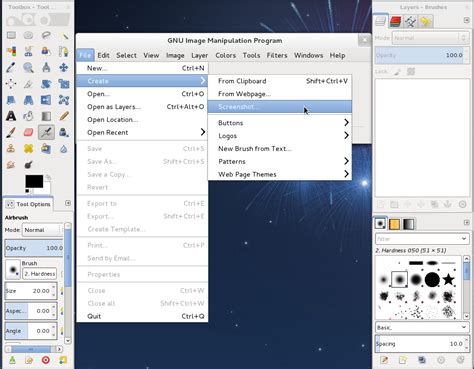The image size is (474, 369).
Task: Pick the Blur/Sharpen drop tool
Action: (64, 148)
